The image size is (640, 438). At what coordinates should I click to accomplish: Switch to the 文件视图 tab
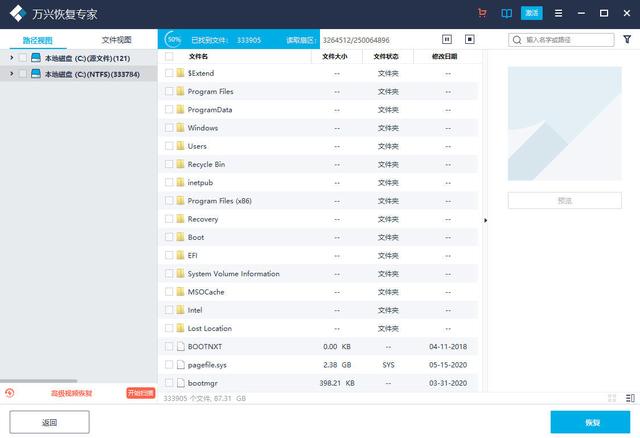(117, 40)
